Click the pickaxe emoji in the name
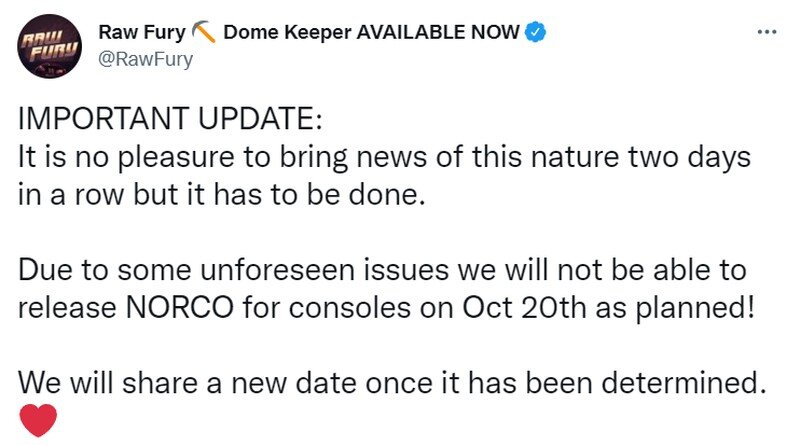The image size is (800, 445). pos(205,33)
